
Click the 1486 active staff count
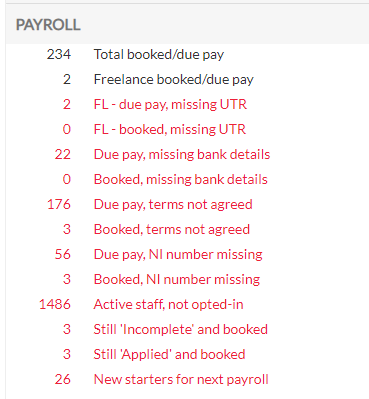point(55,304)
